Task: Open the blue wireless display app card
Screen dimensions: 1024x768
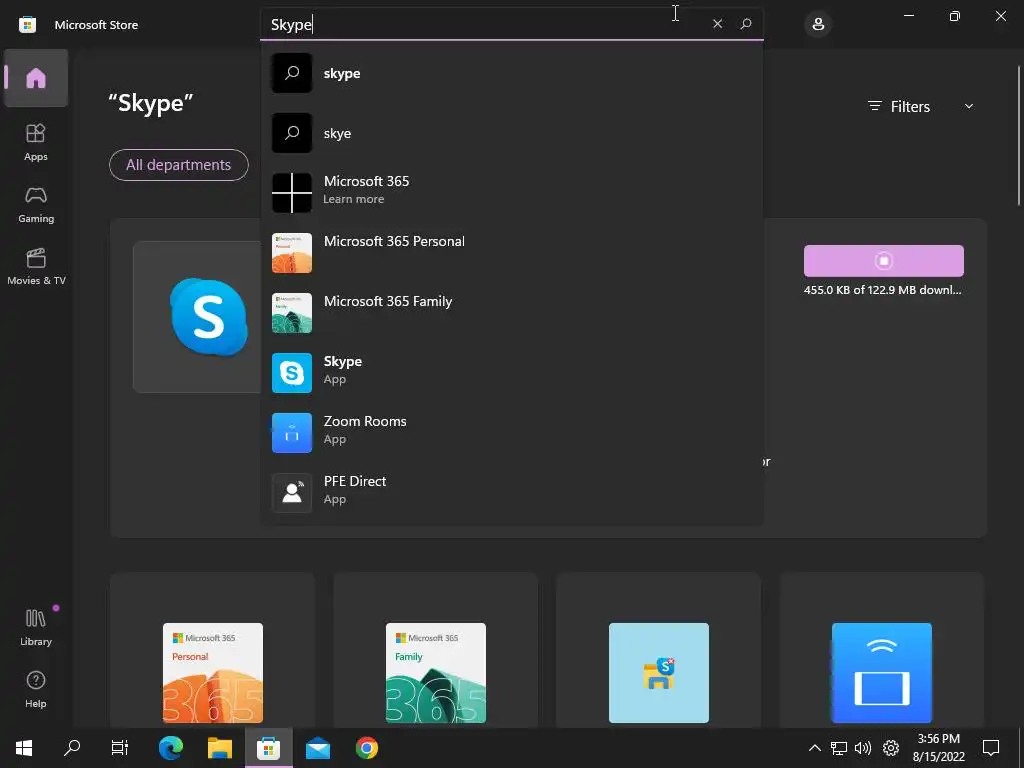Action: [x=882, y=650]
